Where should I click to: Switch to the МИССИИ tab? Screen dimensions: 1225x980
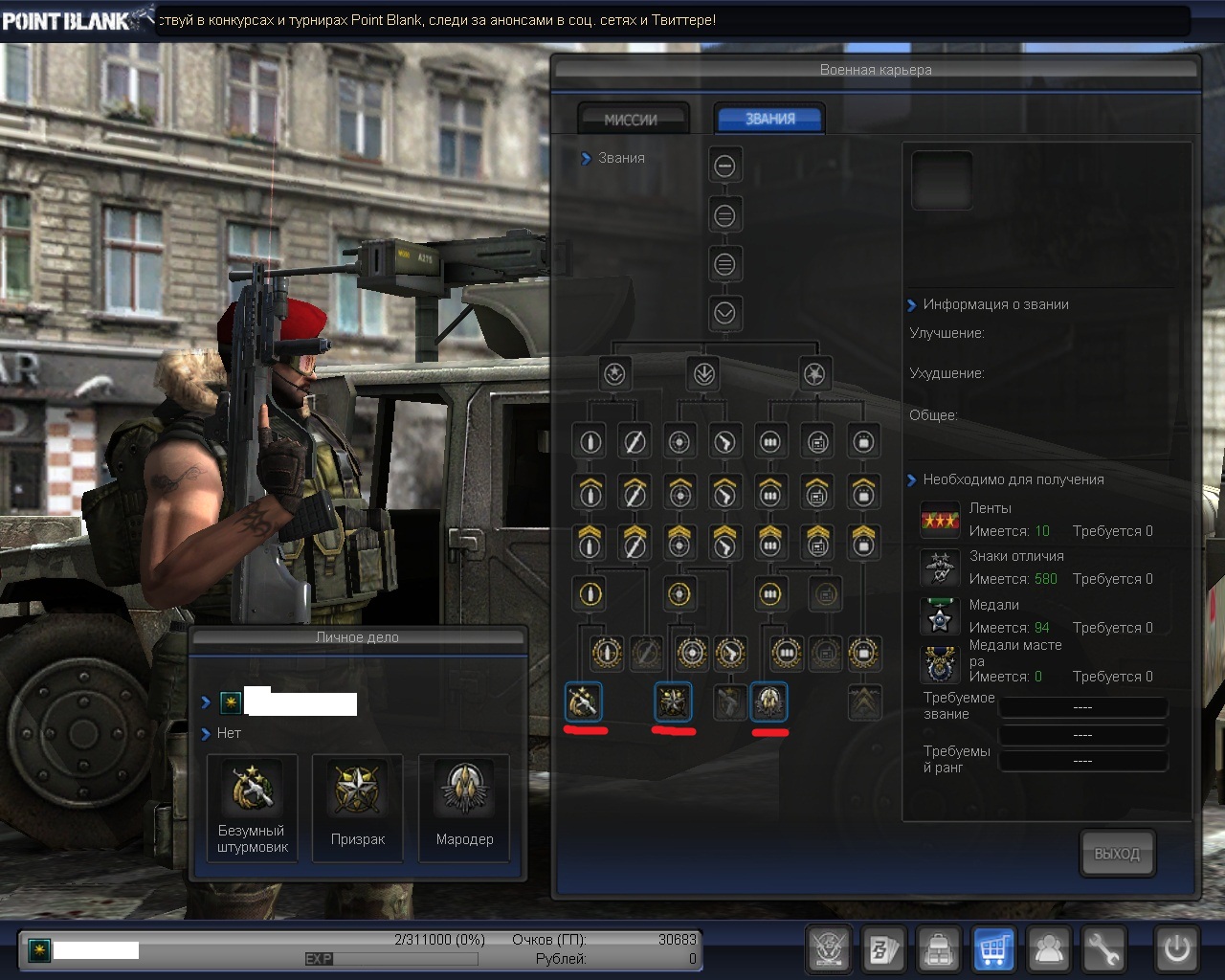(x=632, y=120)
